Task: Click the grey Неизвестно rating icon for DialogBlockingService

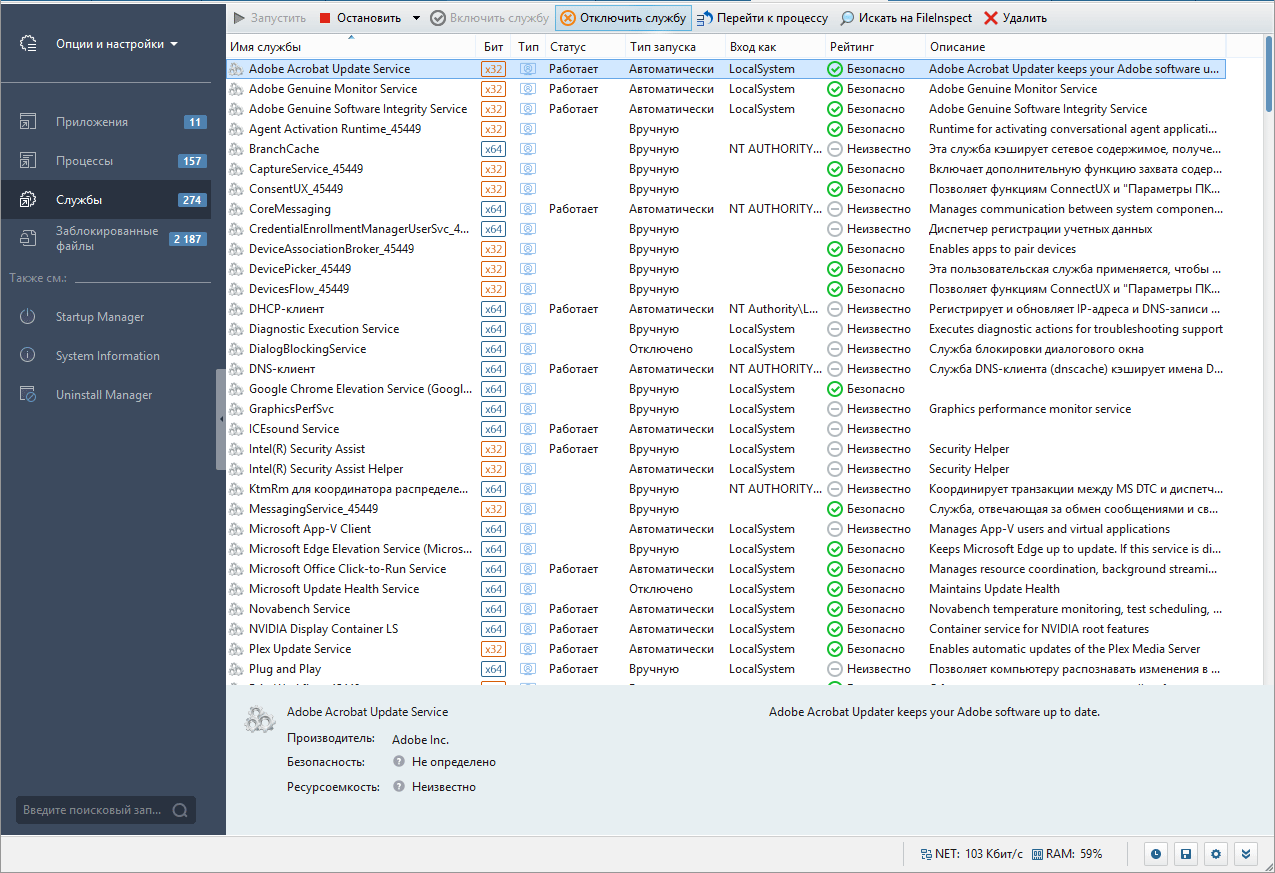Action: click(835, 349)
